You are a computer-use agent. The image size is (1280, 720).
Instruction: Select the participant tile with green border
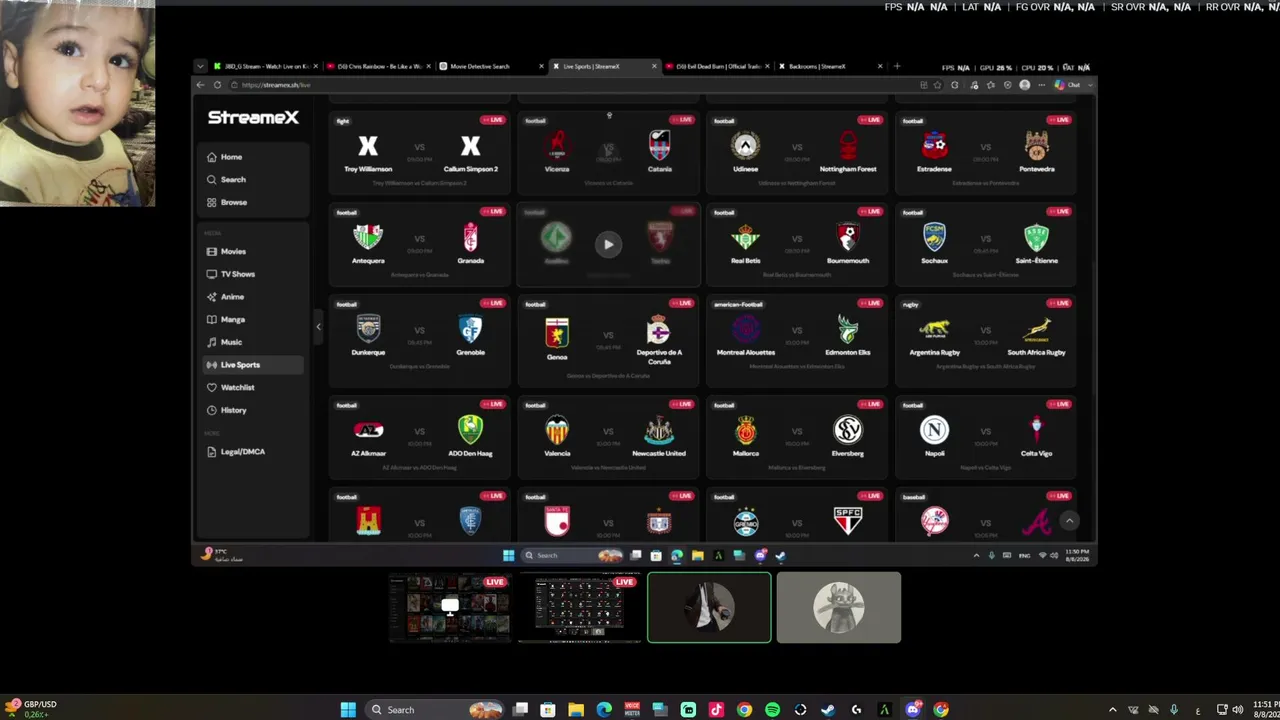tap(709, 608)
